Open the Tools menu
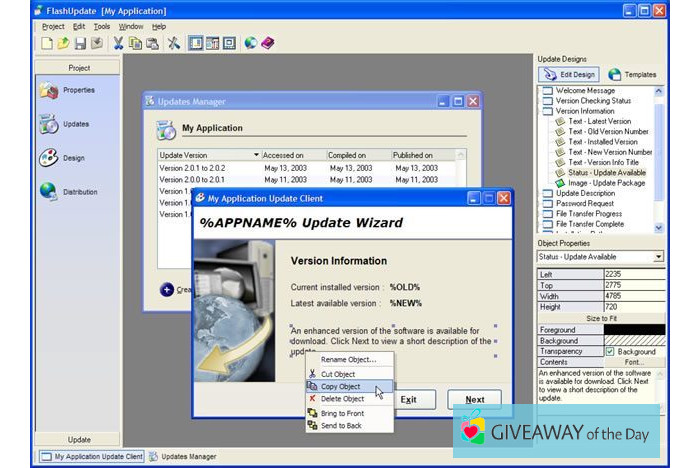 click(x=102, y=26)
